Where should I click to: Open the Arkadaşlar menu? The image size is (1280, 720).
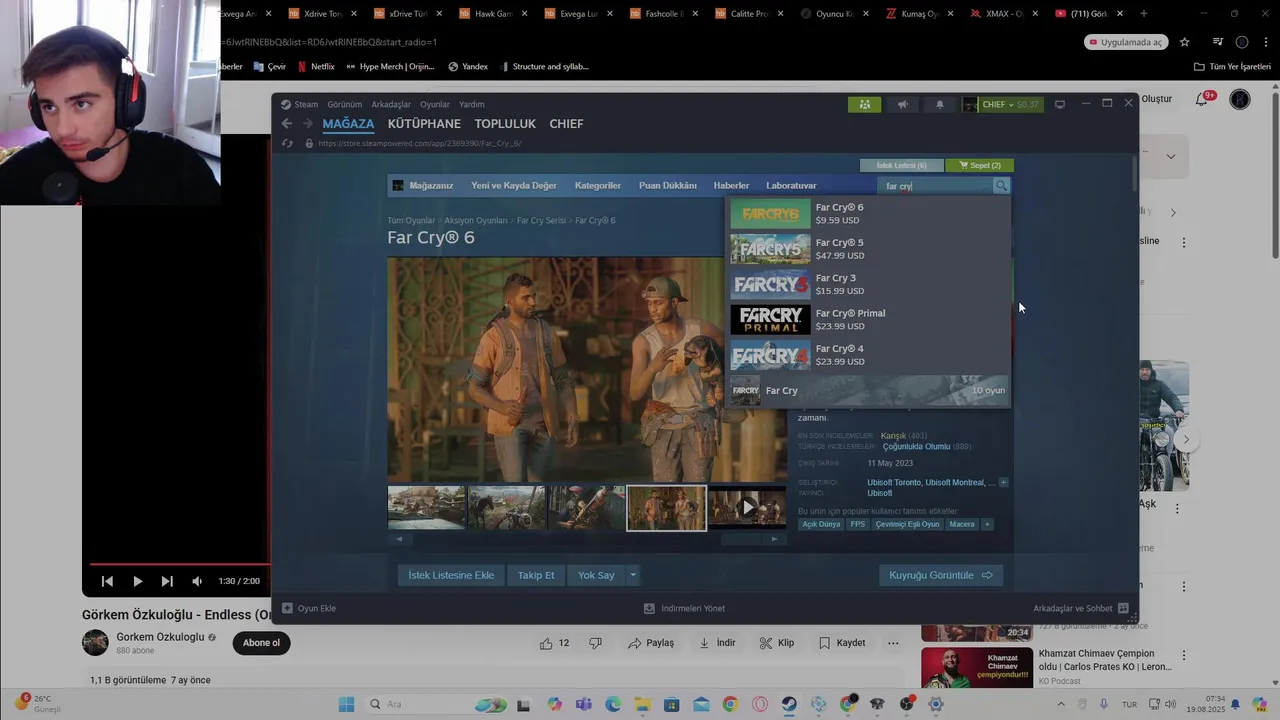[391, 104]
